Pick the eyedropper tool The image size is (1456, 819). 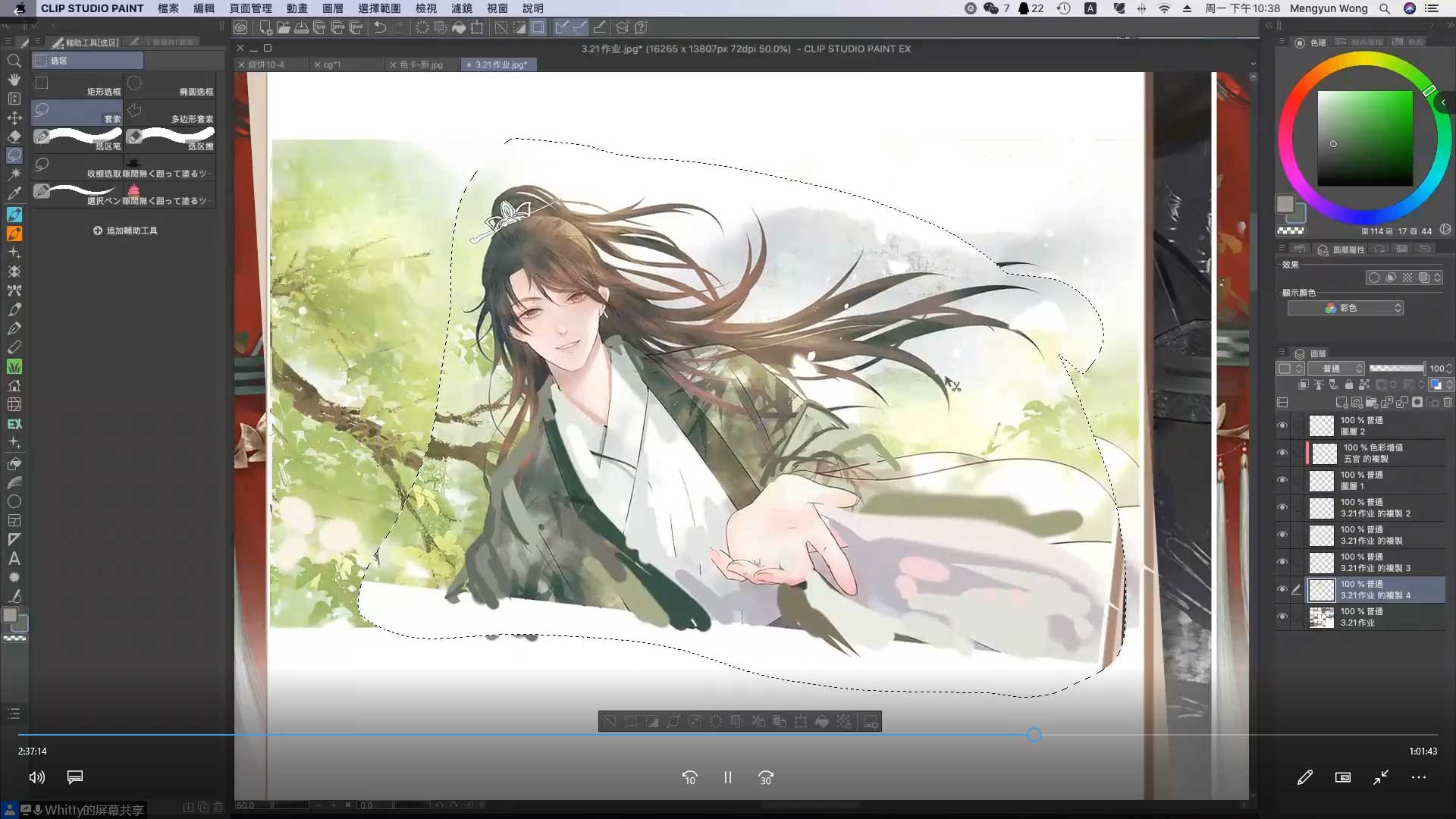pyautogui.click(x=14, y=193)
